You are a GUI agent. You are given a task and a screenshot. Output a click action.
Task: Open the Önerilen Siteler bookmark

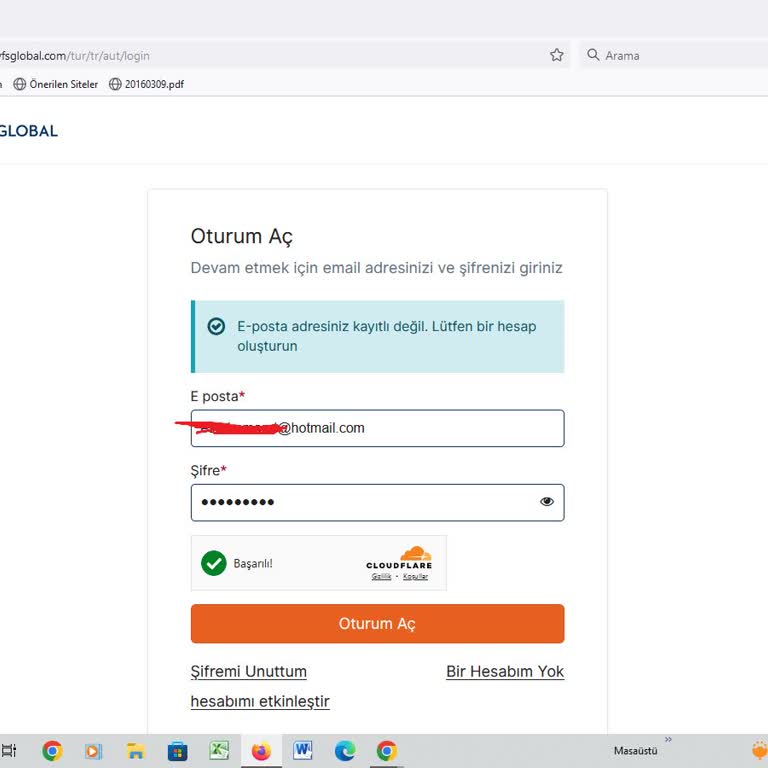click(x=55, y=84)
